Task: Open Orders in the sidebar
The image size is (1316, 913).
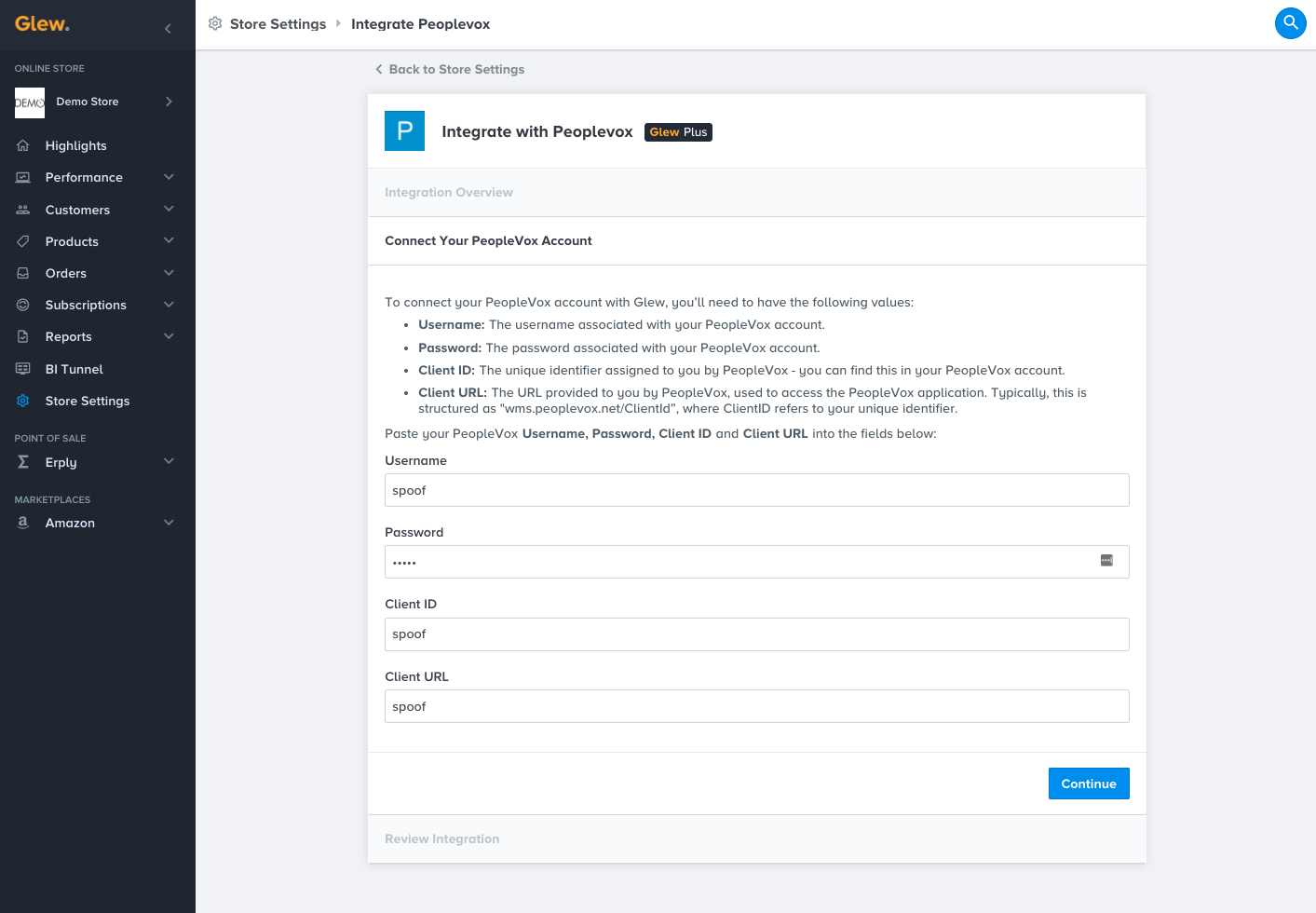Action: click(x=65, y=273)
